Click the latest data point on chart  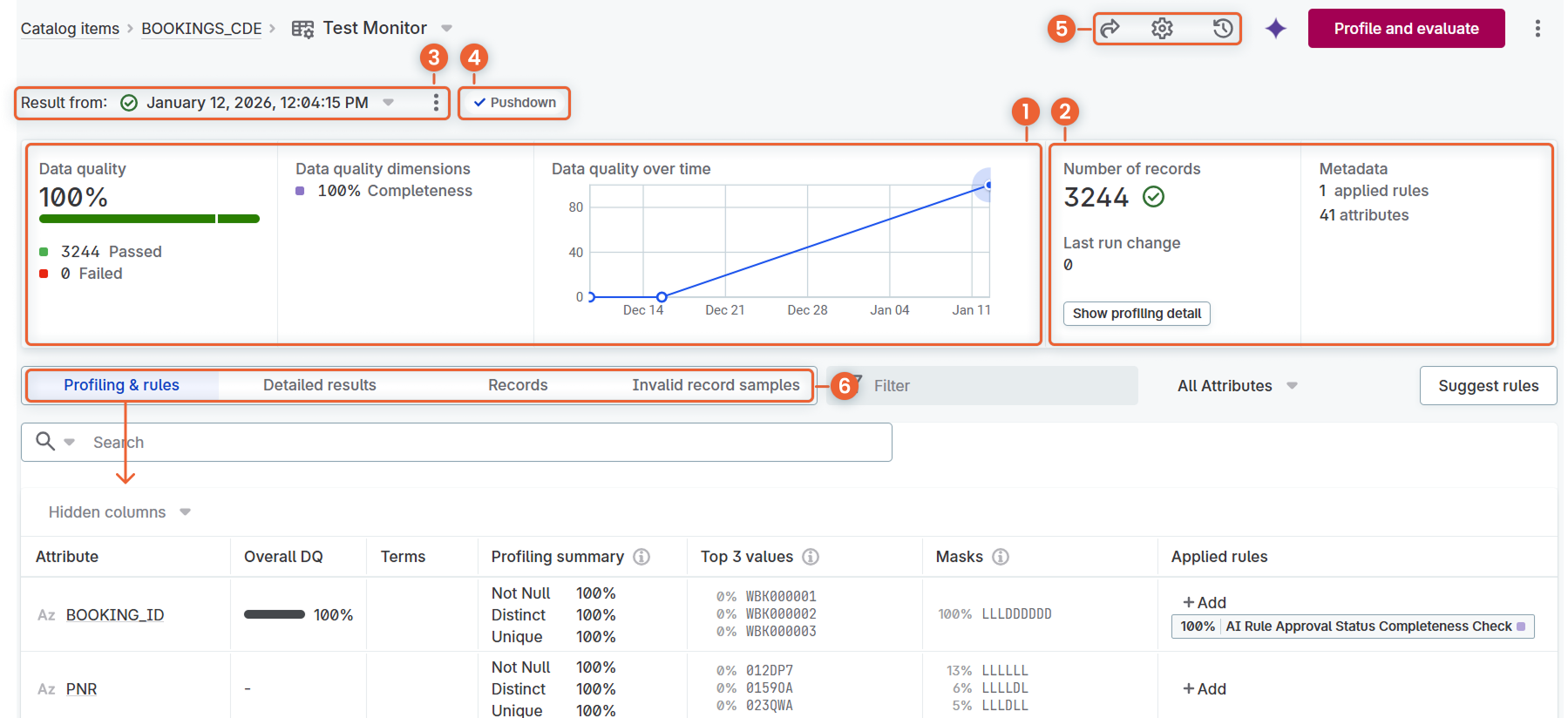(988, 185)
